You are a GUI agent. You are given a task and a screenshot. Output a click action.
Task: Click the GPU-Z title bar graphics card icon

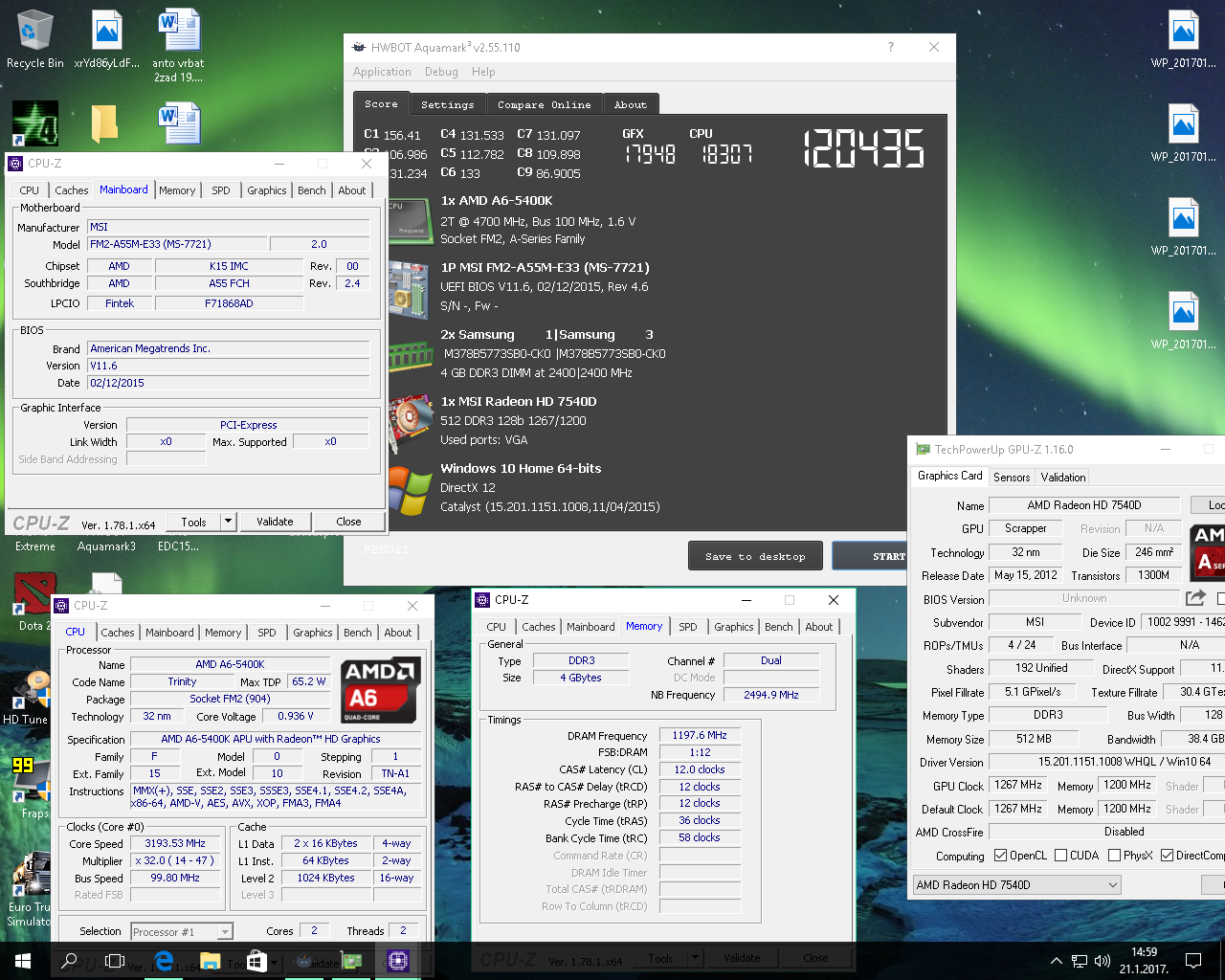[x=923, y=449]
